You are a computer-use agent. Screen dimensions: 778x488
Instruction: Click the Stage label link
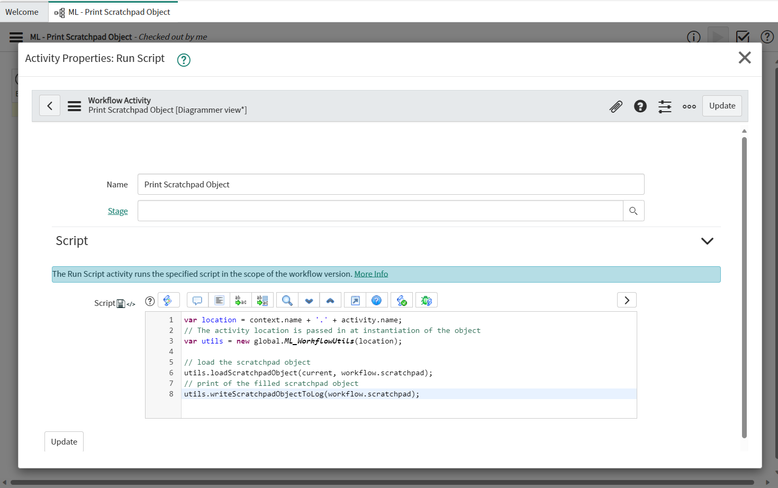[x=118, y=211]
